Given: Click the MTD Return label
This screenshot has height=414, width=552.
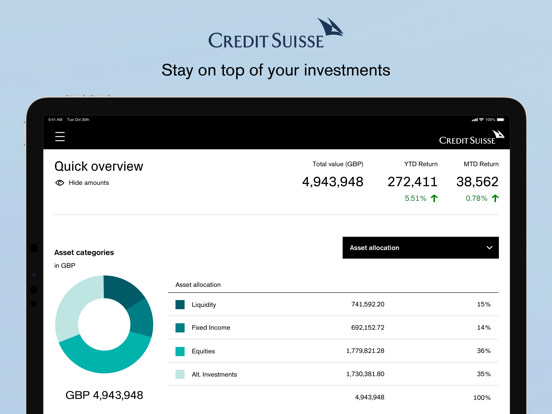Looking at the screenshot, I should pyautogui.click(x=481, y=164).
